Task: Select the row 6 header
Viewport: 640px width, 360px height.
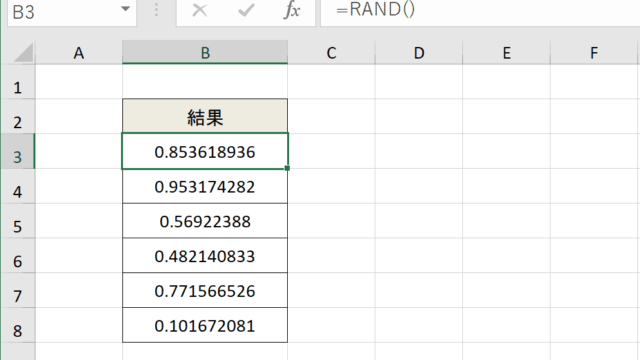Action: pos(18,256)
